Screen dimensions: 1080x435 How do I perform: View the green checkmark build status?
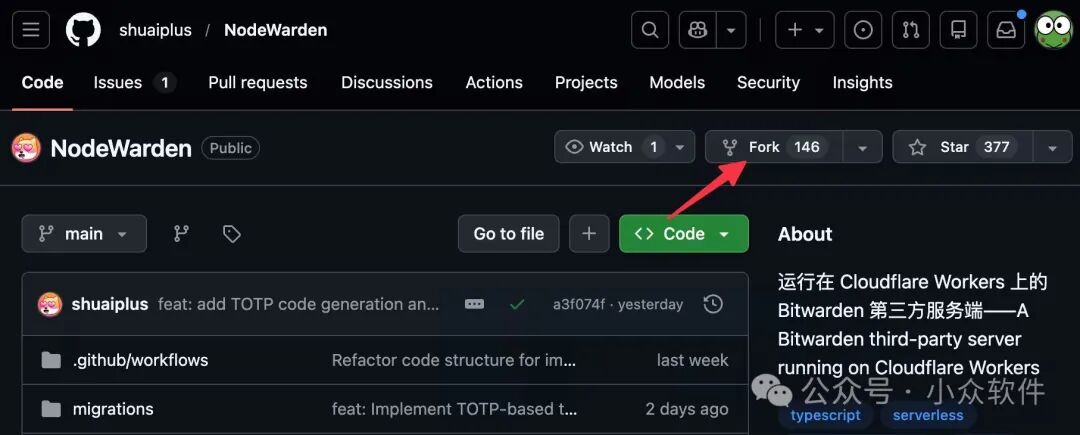tap(517, 304)
